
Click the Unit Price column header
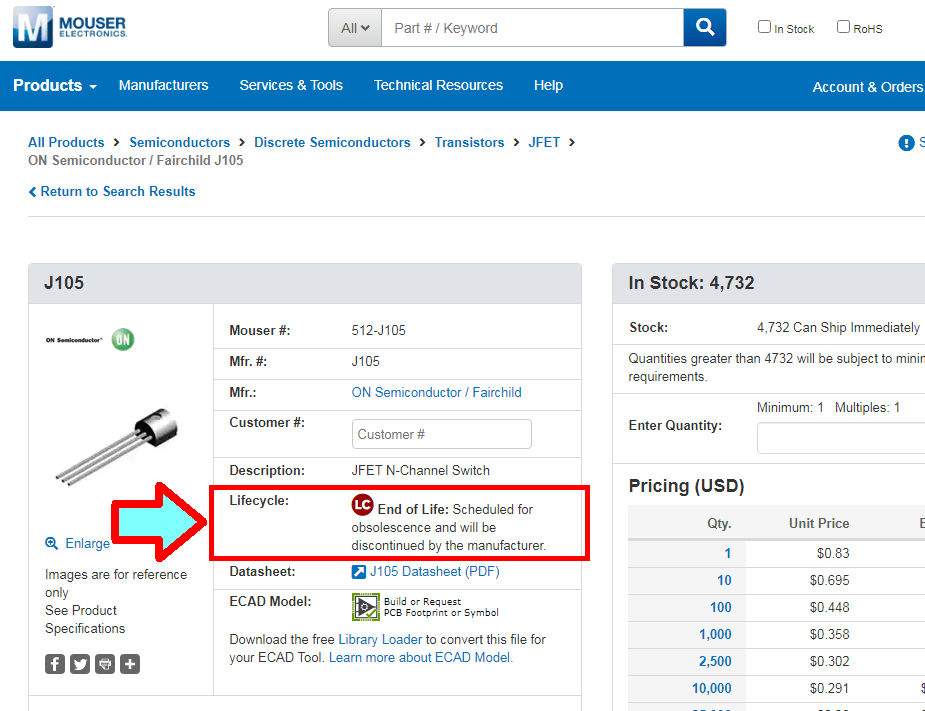coord(819,524)
